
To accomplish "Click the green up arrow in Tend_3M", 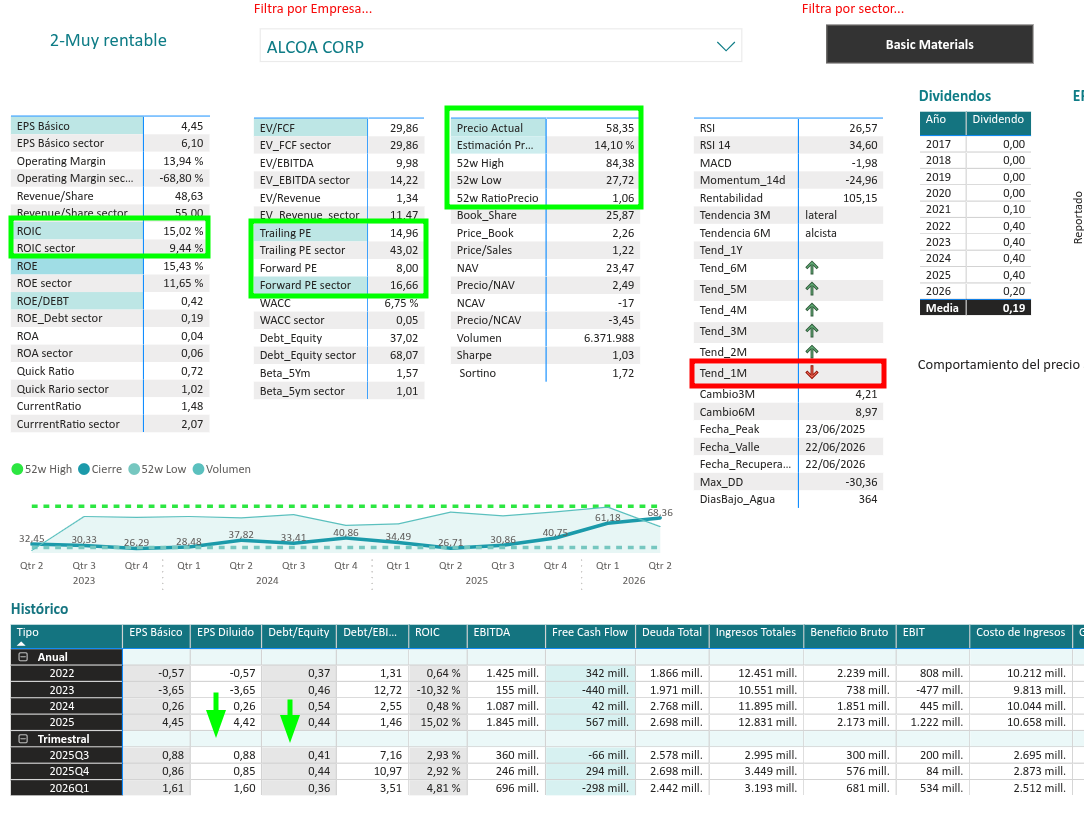I will click(812, 330).
